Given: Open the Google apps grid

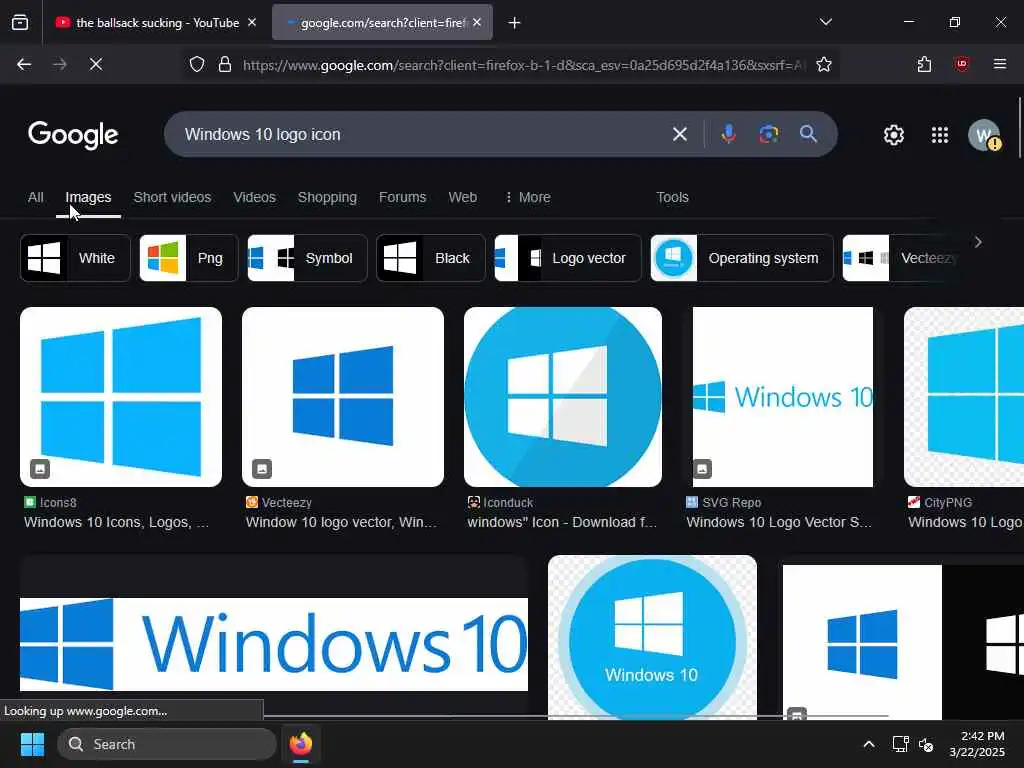Looking at the screenshot, I should [940, 135].
